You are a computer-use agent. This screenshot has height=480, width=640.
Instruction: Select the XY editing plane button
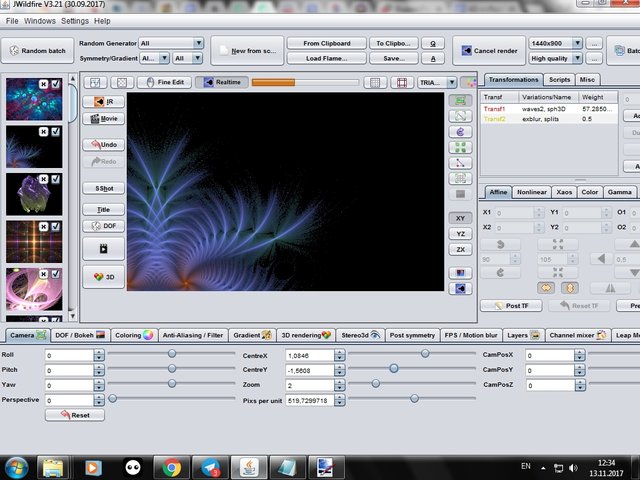[461, 217]
